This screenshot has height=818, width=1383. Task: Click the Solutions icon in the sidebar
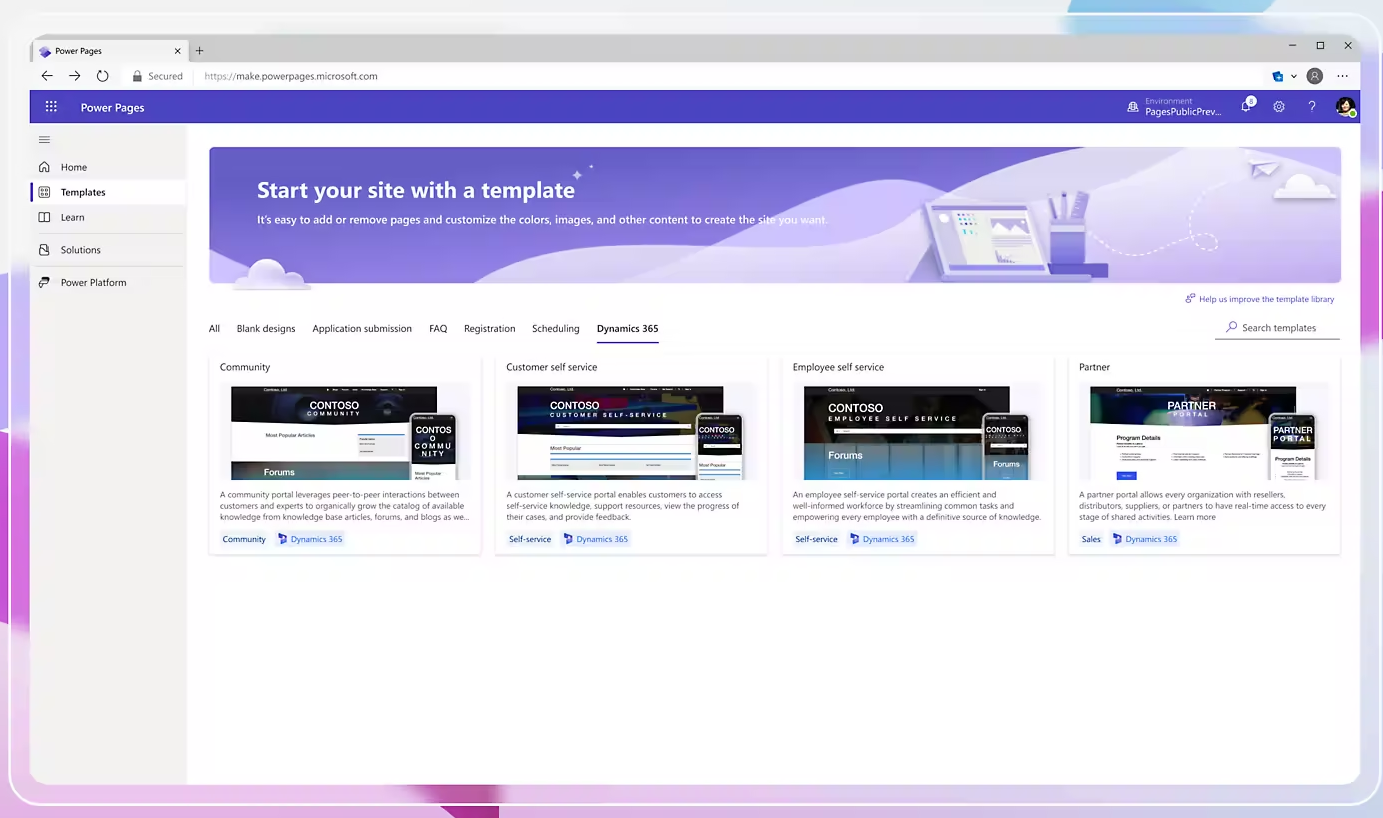tap(44, 250)
